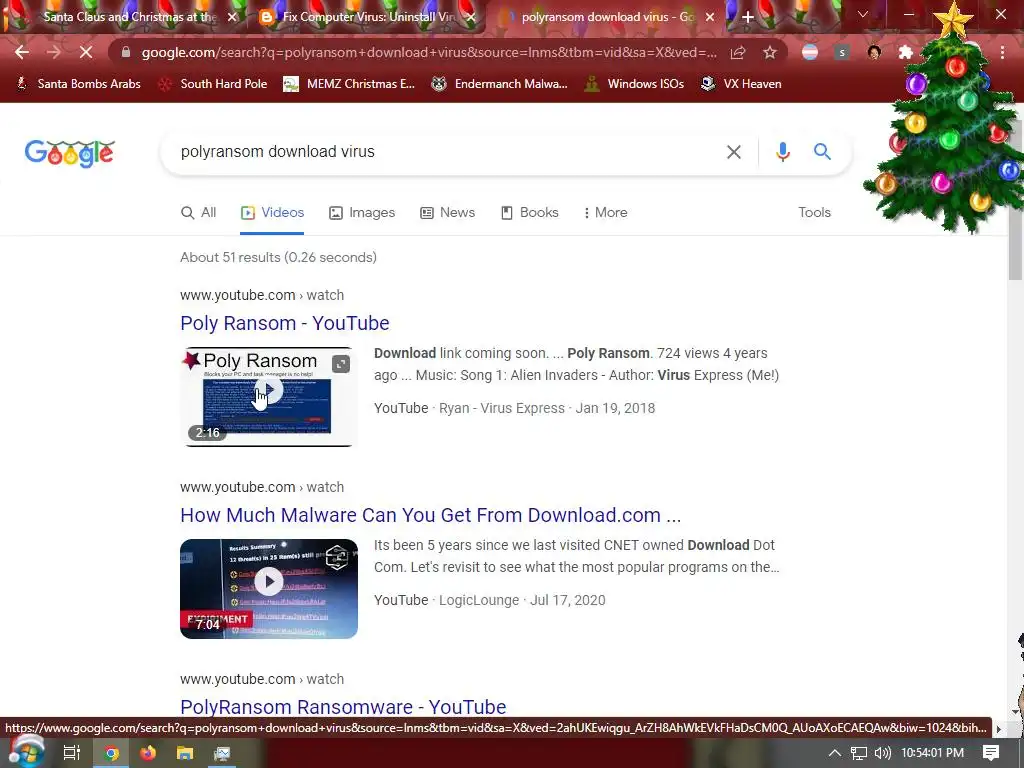Open the South Hard Pole bookmark
The image size is (1024, 768).
click(x=213, y=84)
